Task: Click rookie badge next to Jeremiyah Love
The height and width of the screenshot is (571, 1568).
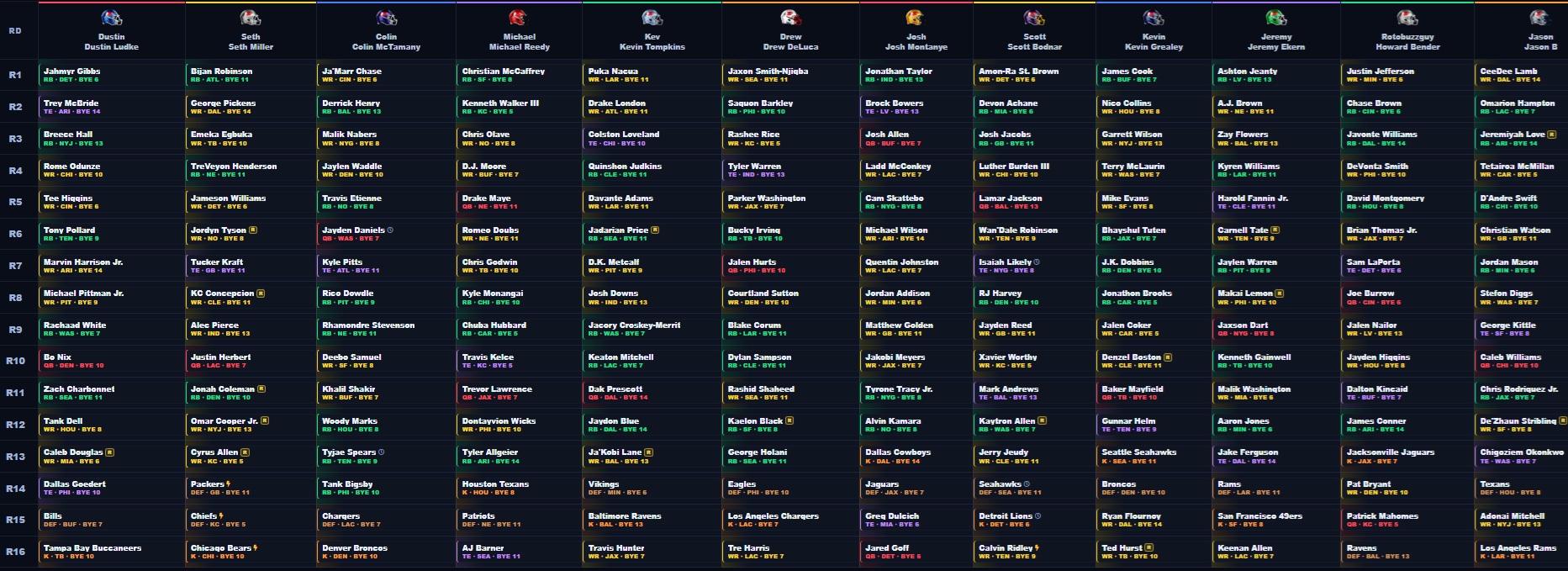Action: [x=1551, y=135]
